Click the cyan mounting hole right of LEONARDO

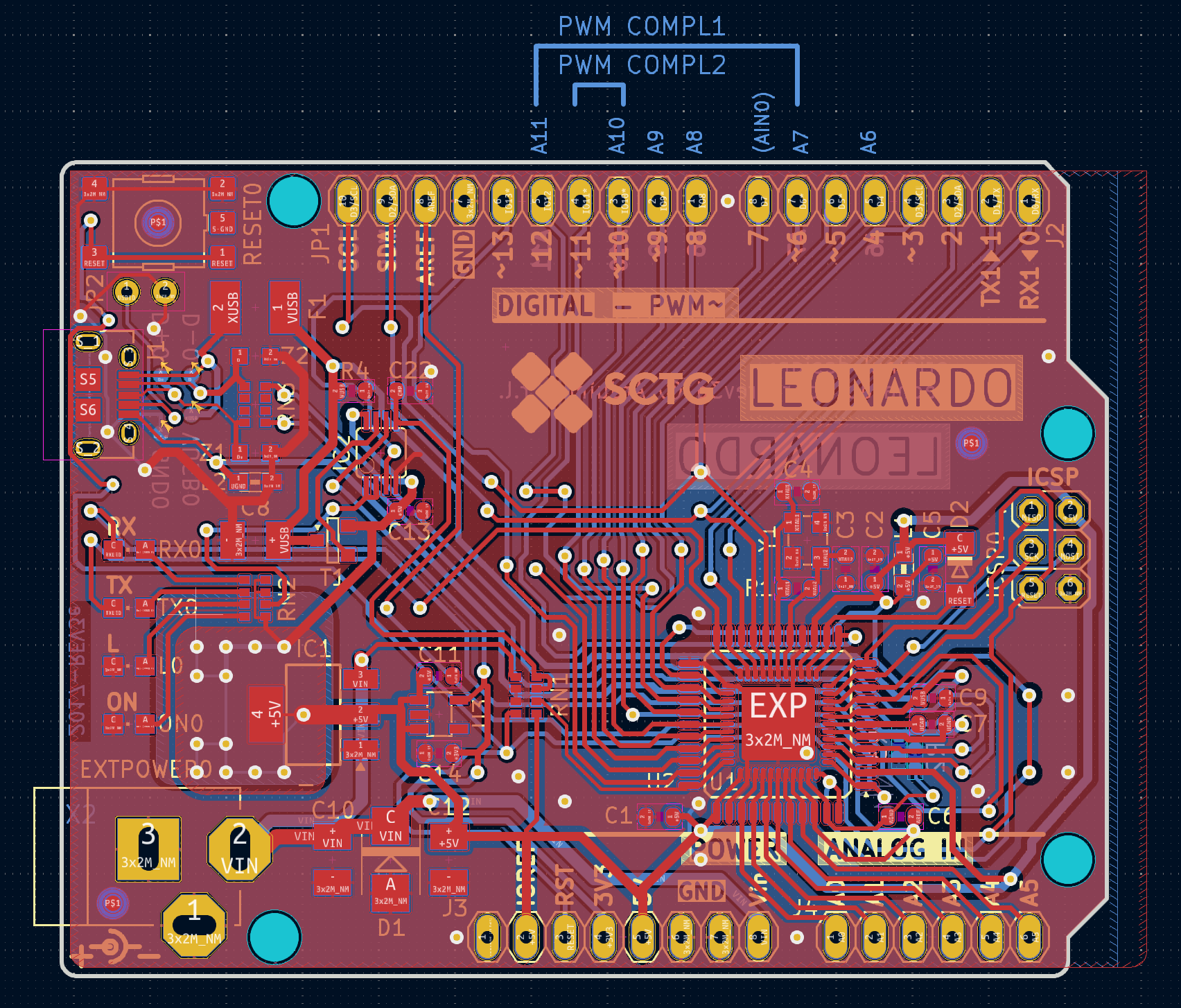click(x=1067, y=433)
